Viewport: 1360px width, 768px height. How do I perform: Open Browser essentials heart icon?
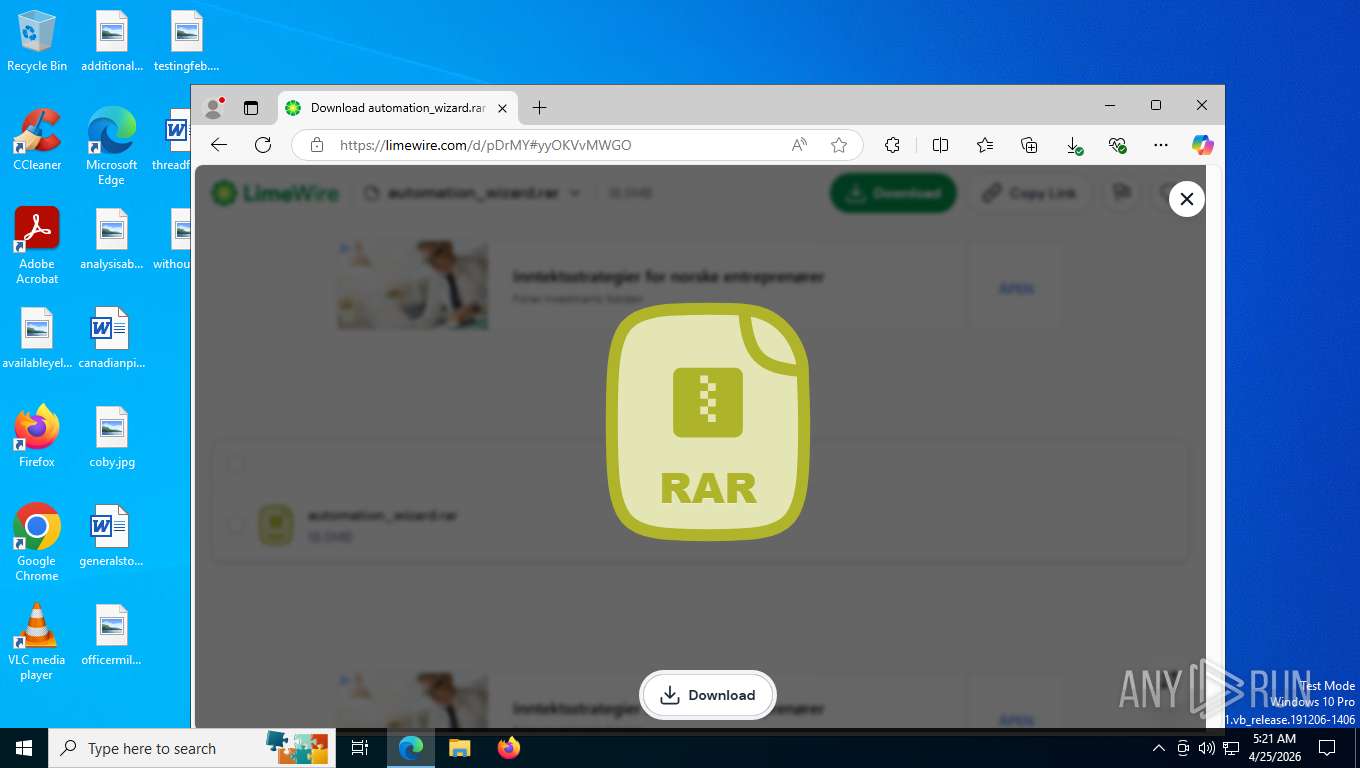[x=1118, y=145]
